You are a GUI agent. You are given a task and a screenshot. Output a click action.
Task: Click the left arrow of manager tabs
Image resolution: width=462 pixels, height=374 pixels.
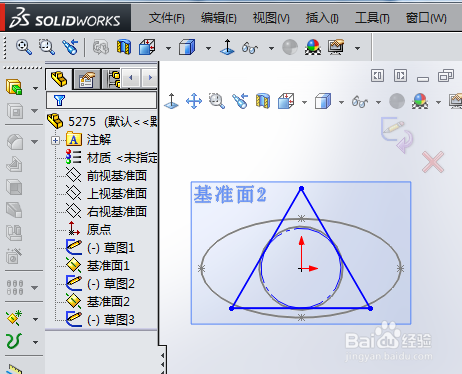click(131, 78)
